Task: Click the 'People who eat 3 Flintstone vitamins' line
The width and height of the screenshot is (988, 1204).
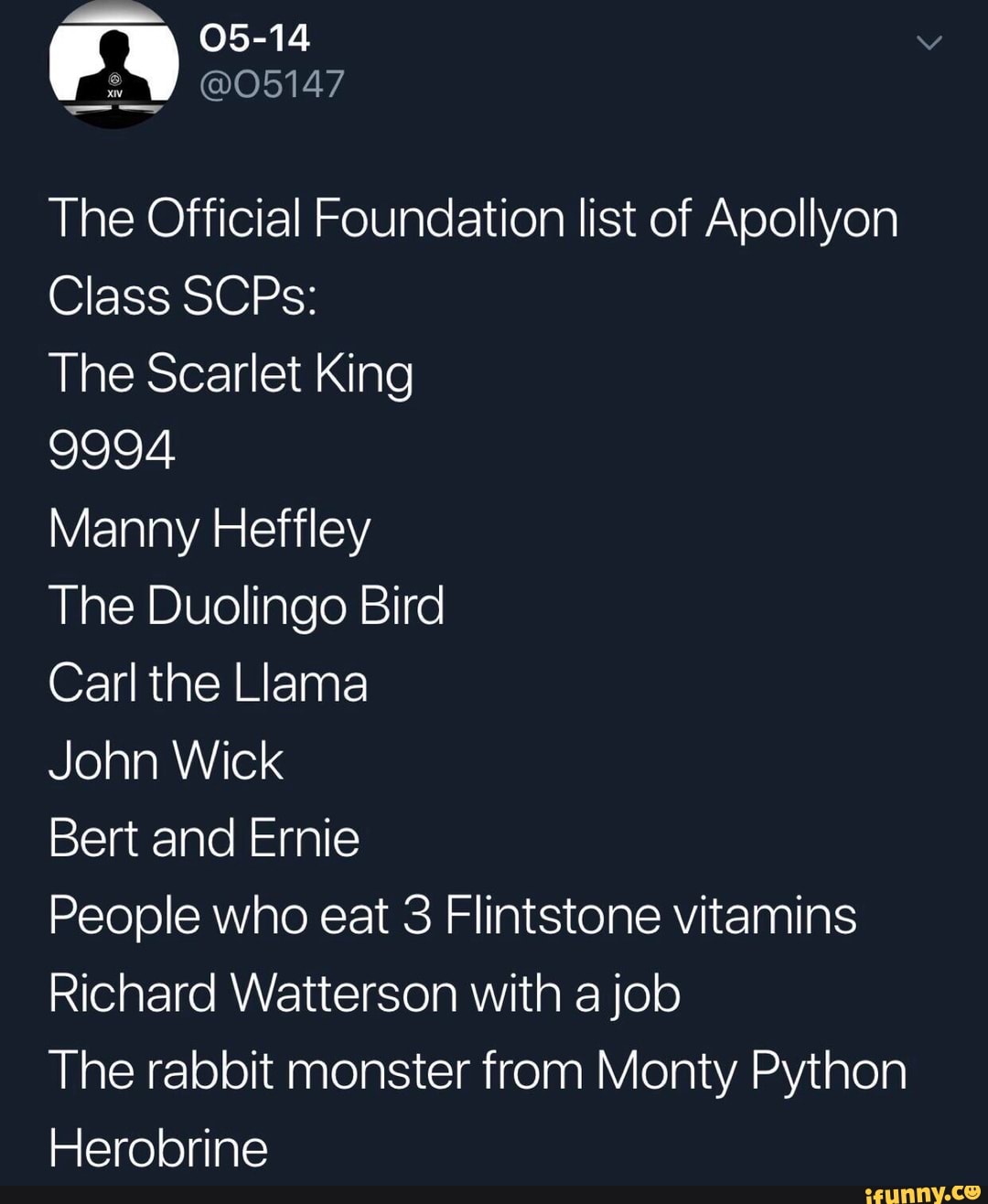Action: pos(453,914)
